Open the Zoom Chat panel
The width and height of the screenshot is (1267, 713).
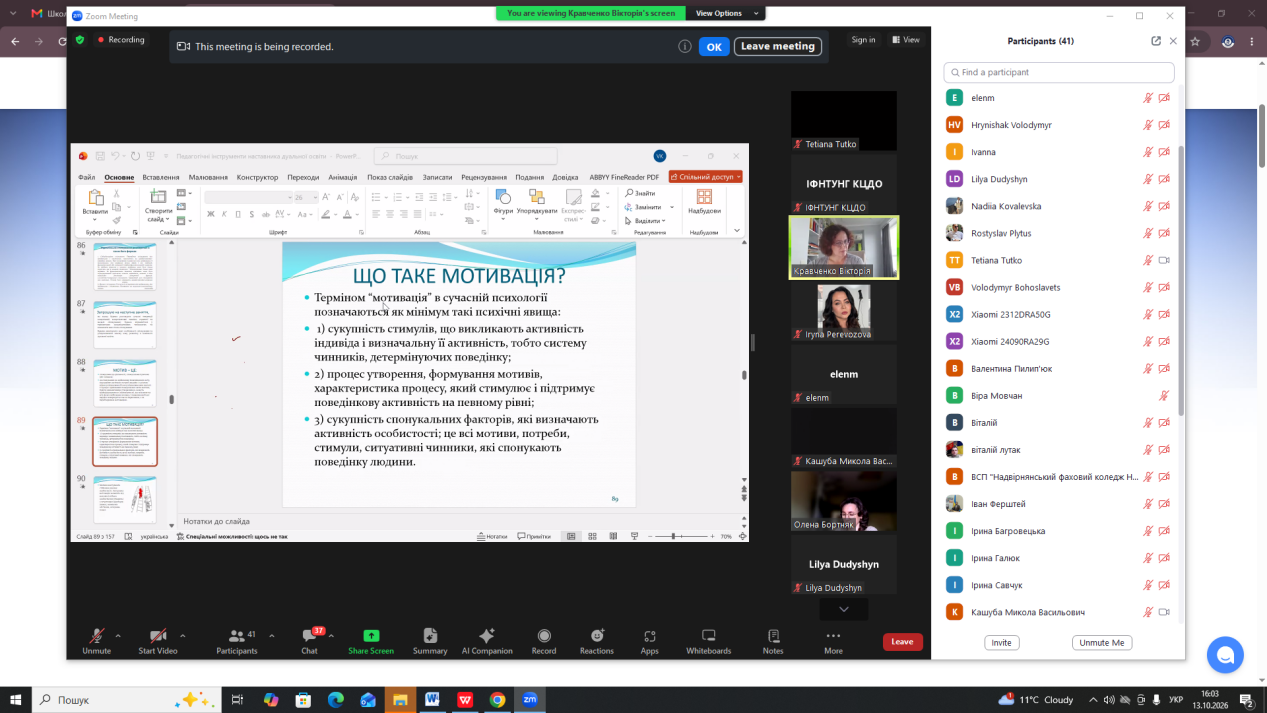[309, 640]
